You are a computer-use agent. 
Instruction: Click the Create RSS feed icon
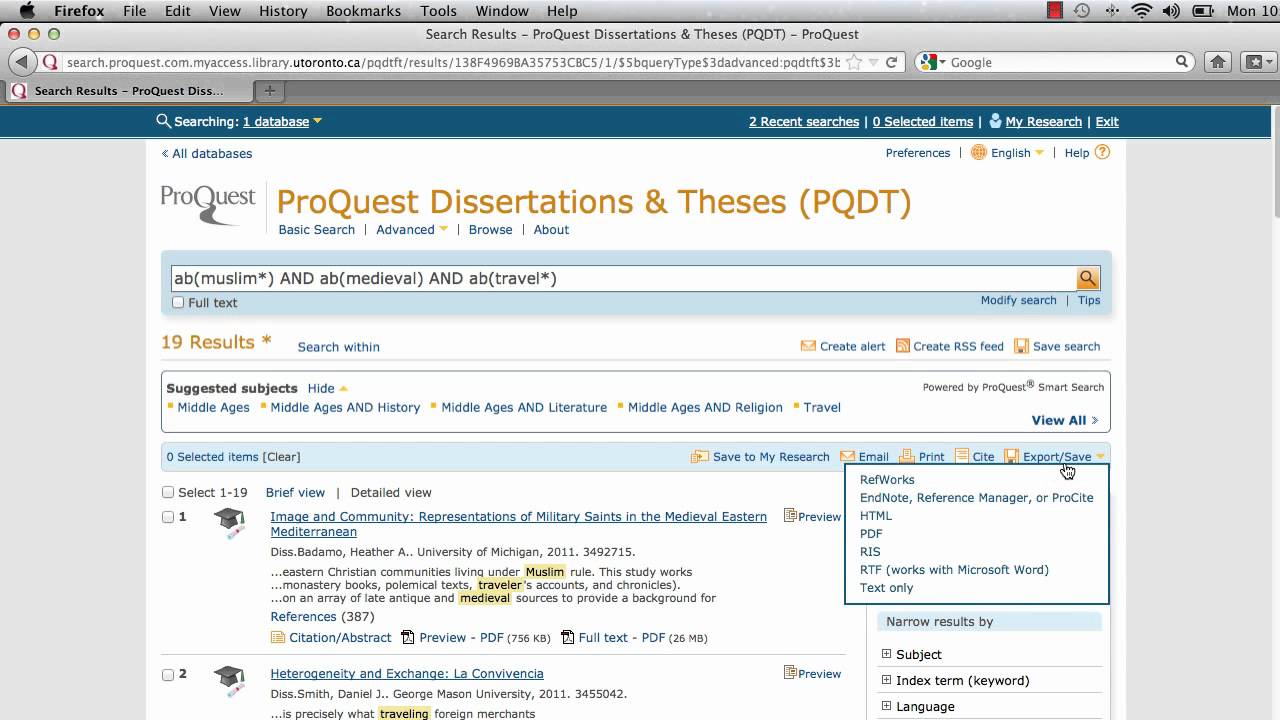click(902, 346)
